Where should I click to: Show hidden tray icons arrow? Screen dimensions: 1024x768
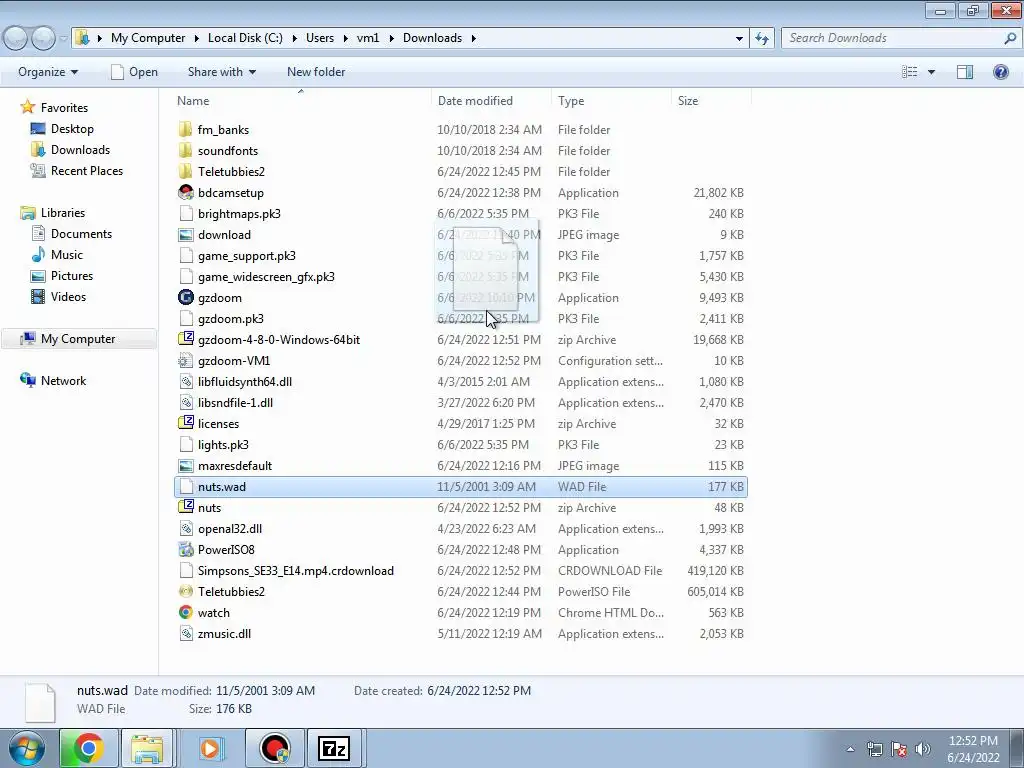[850, 749]
